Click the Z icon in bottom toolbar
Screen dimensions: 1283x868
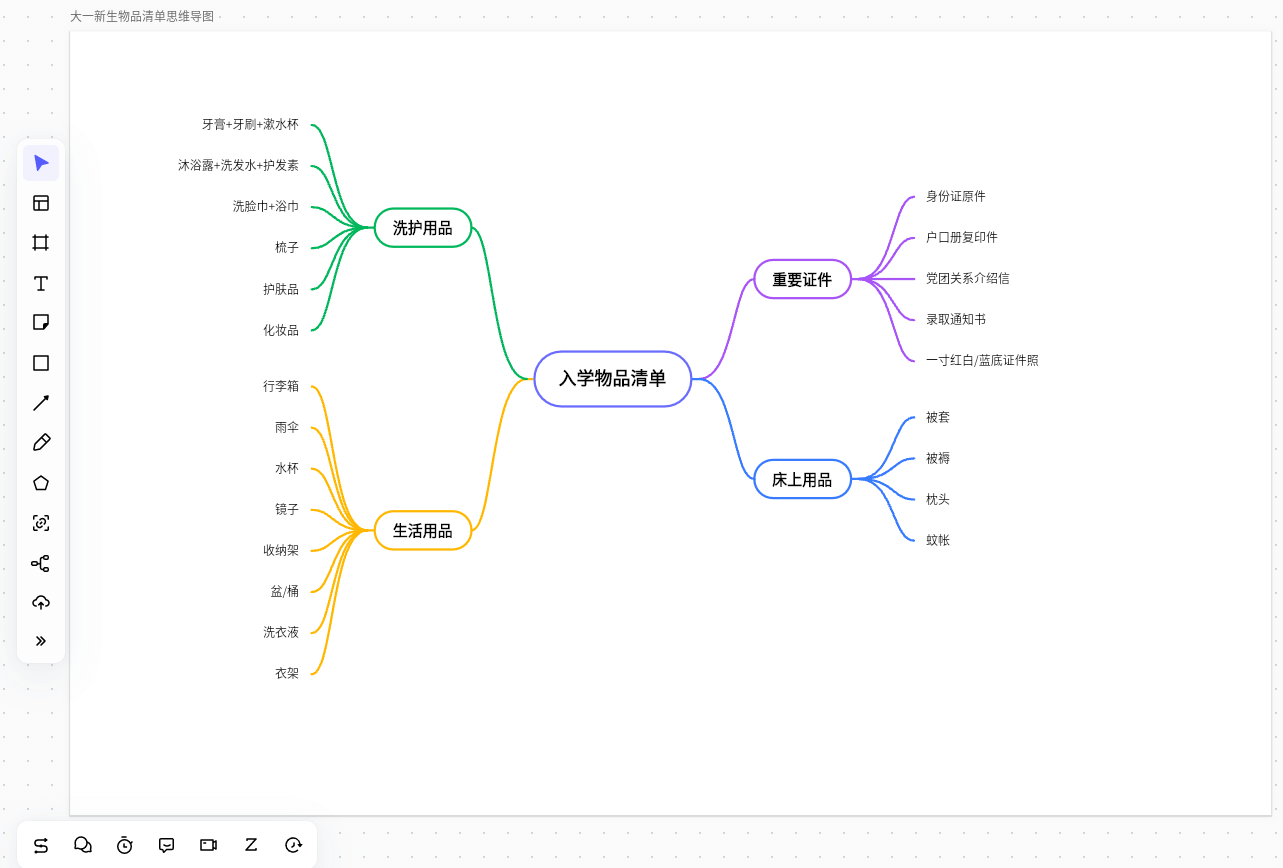click(x=251, y=845)
